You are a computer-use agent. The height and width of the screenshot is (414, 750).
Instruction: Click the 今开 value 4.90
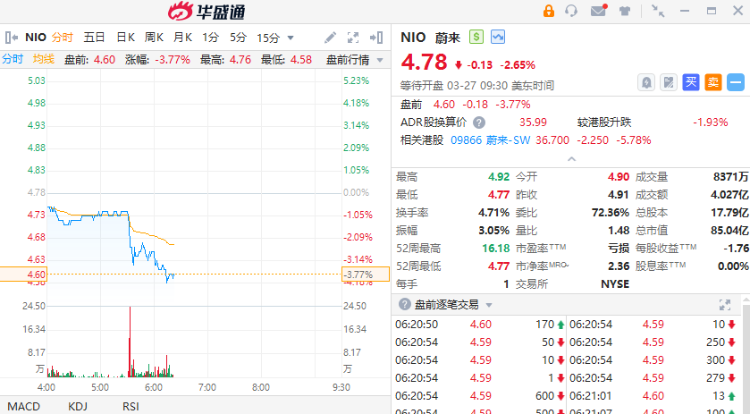(618, 177)
